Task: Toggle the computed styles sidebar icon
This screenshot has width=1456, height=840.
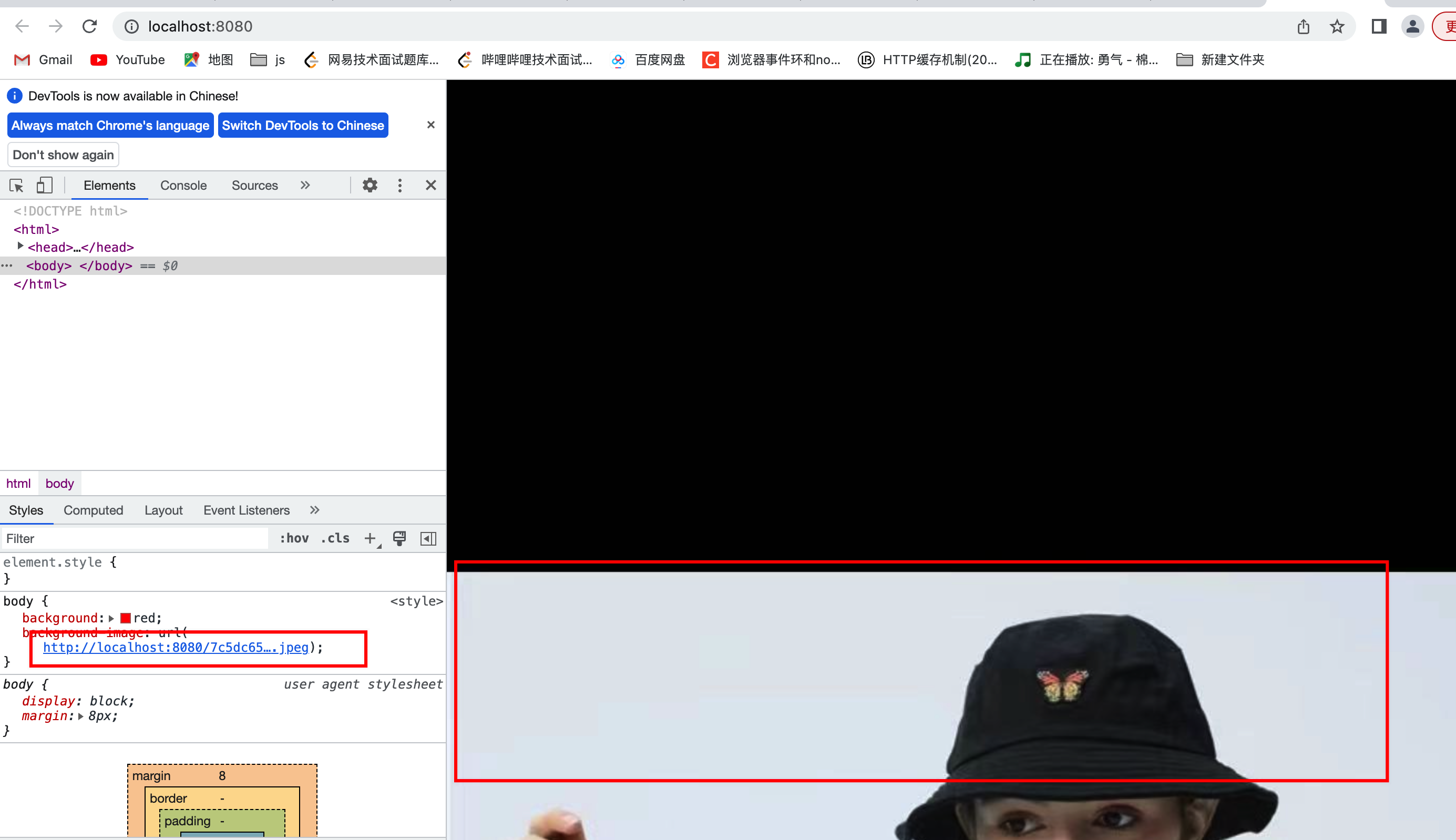Action: pyautogui.click(x=428, y=538)
